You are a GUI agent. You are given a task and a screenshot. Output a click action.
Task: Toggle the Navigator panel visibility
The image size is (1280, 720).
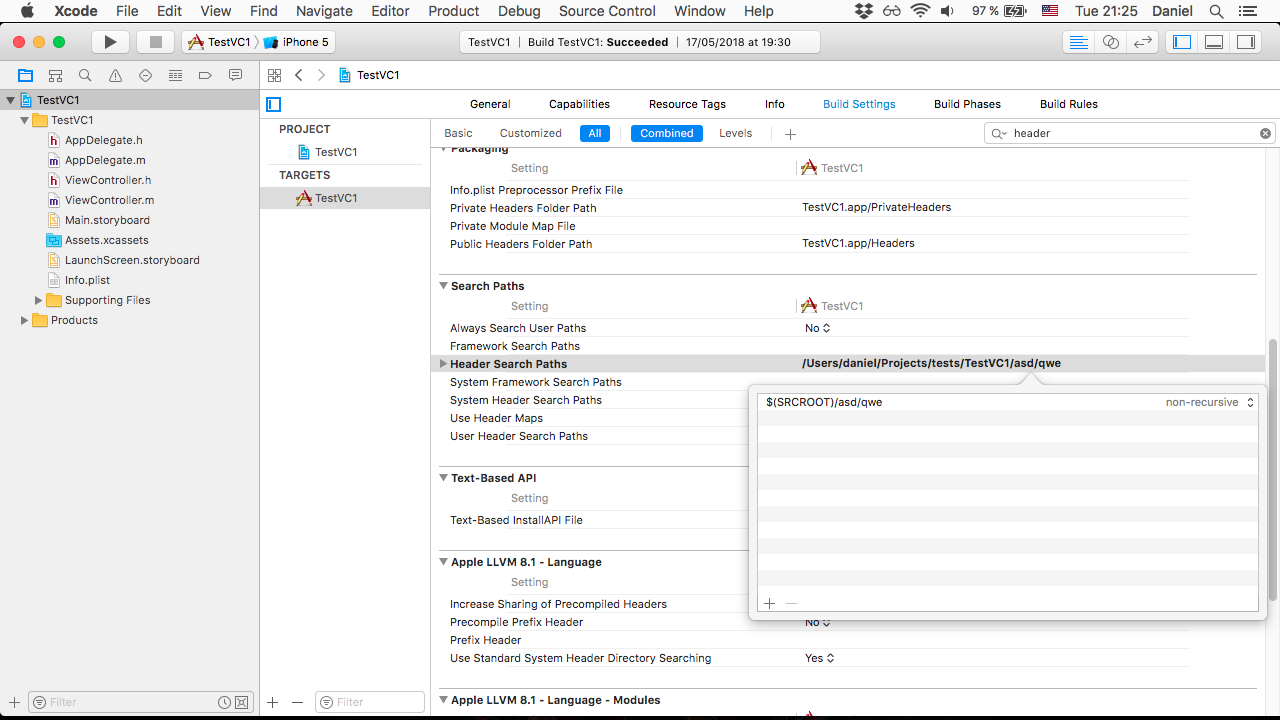(x=1182, y=42)
